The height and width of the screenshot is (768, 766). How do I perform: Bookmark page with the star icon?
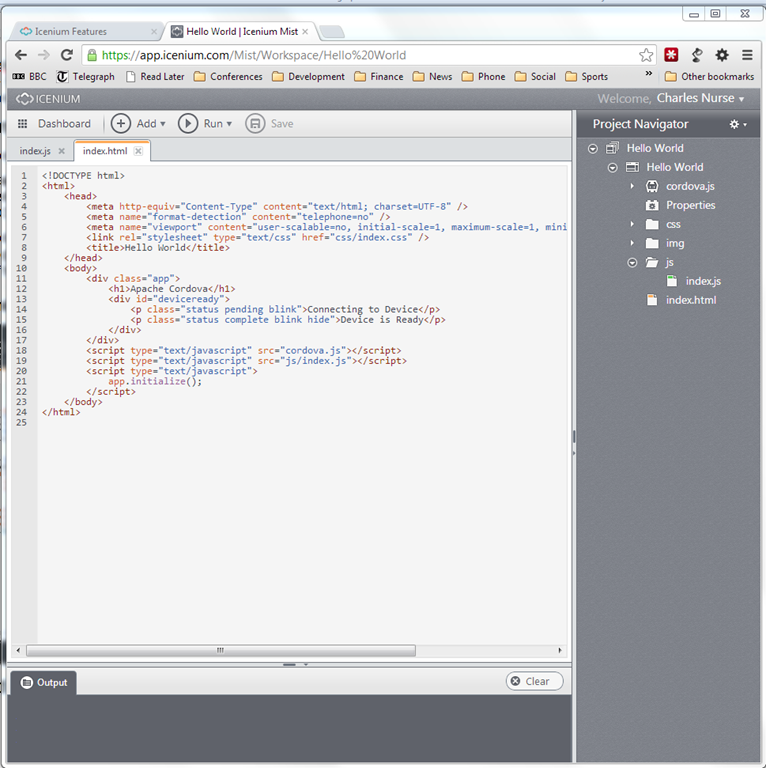tap(646, 55)
